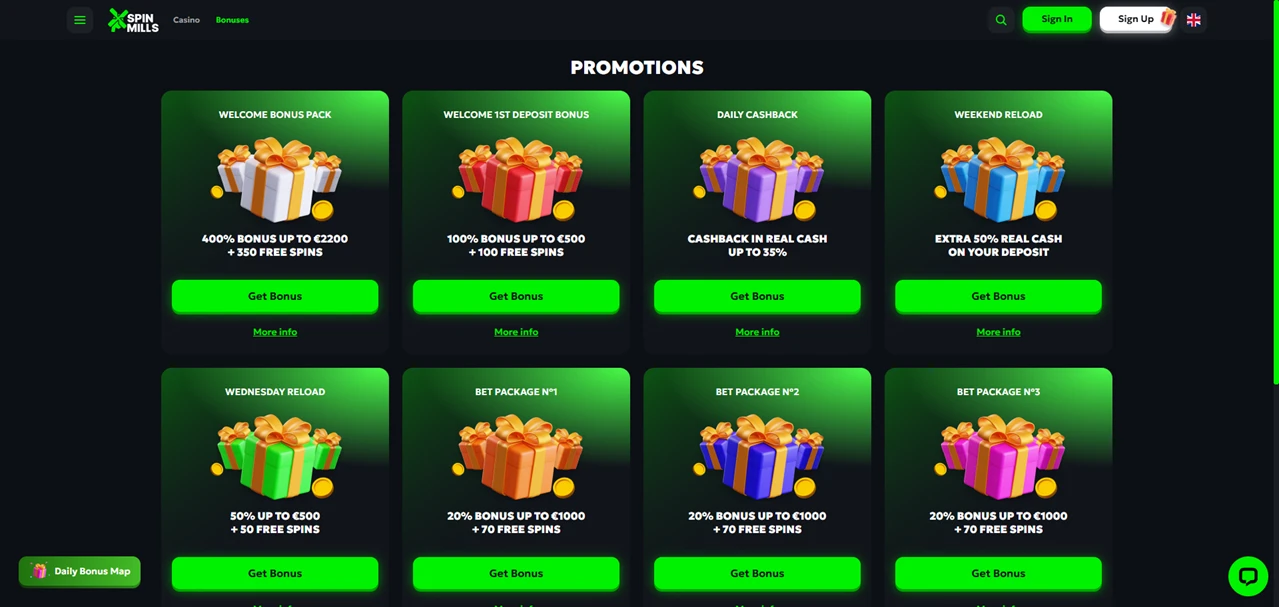Open the live chat bubble icon

1248,576
